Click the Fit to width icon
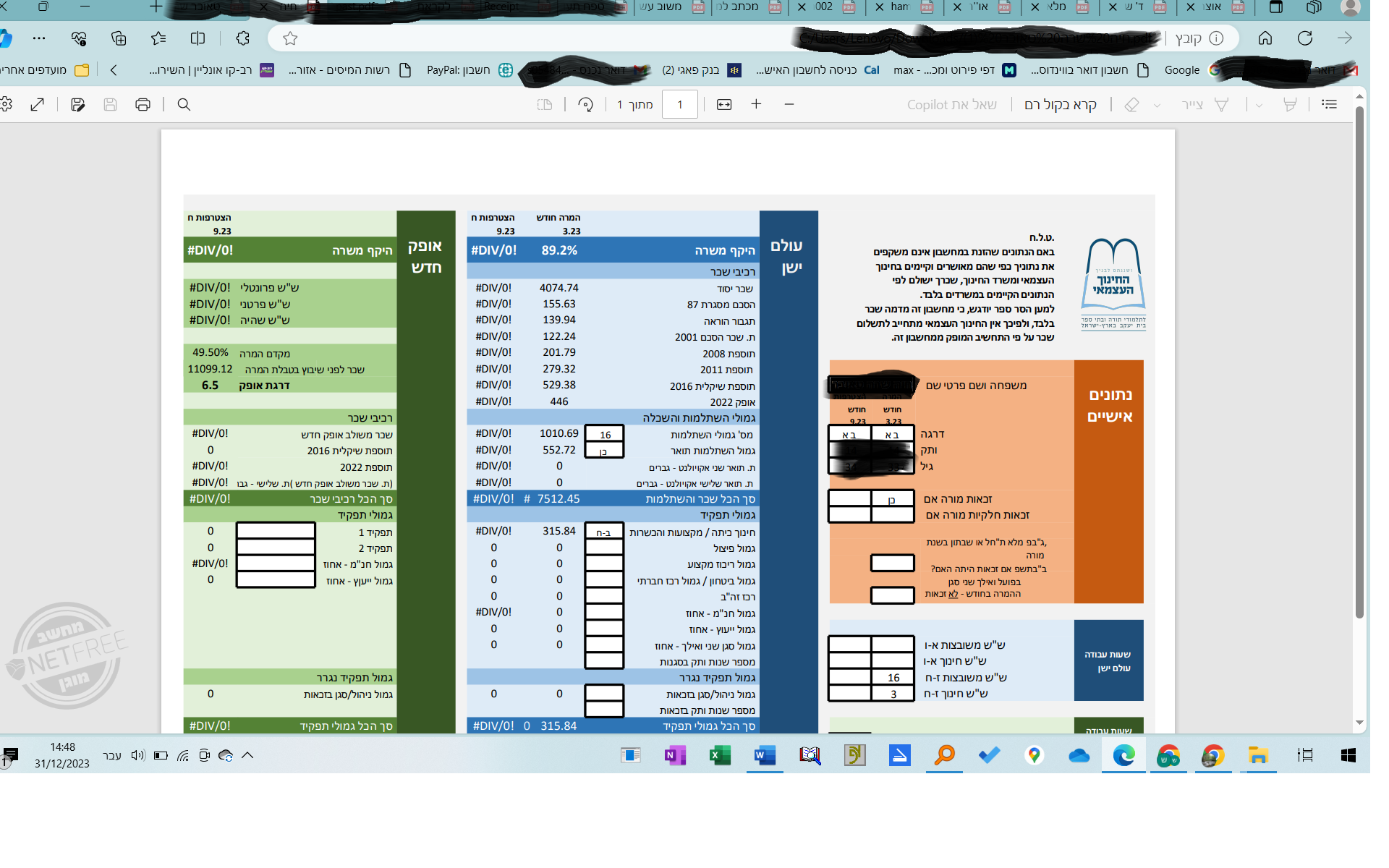This screenshot has width=1389, height=868. click(x=723, y=105)
